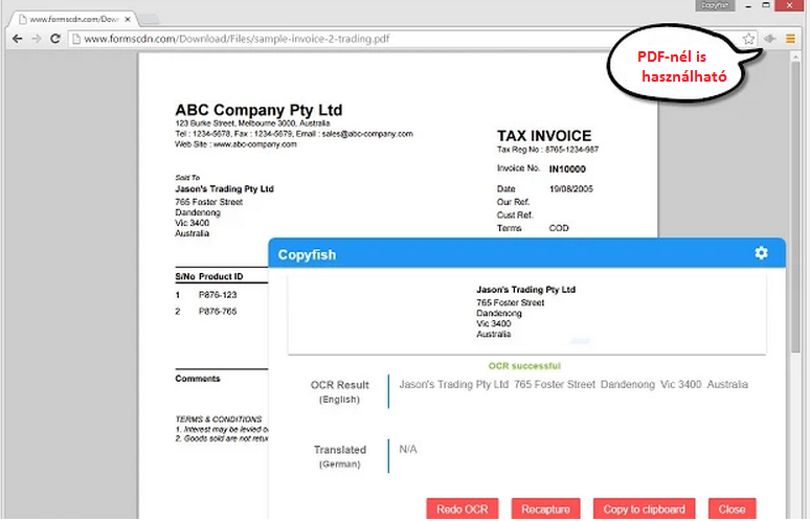Click the Translated N/A text field
810x521 pixels.
[573, 456]
